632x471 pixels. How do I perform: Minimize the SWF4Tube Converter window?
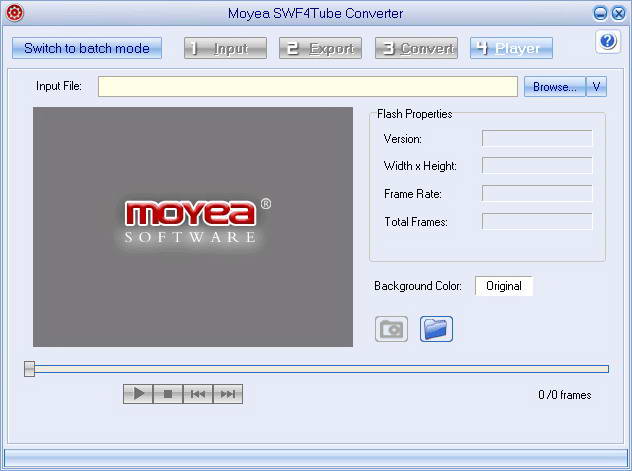coord(600,13)
